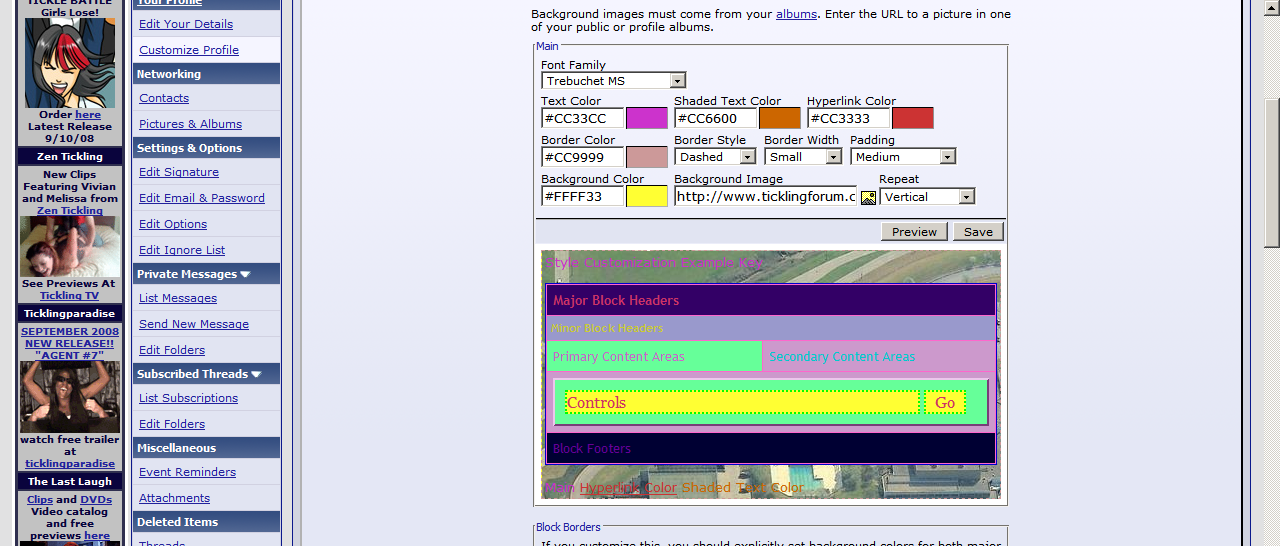Screen dimensions: 1280x546
Task: Open the Padding dropdown
Action: pyautogui.click(x=947, y=157)
